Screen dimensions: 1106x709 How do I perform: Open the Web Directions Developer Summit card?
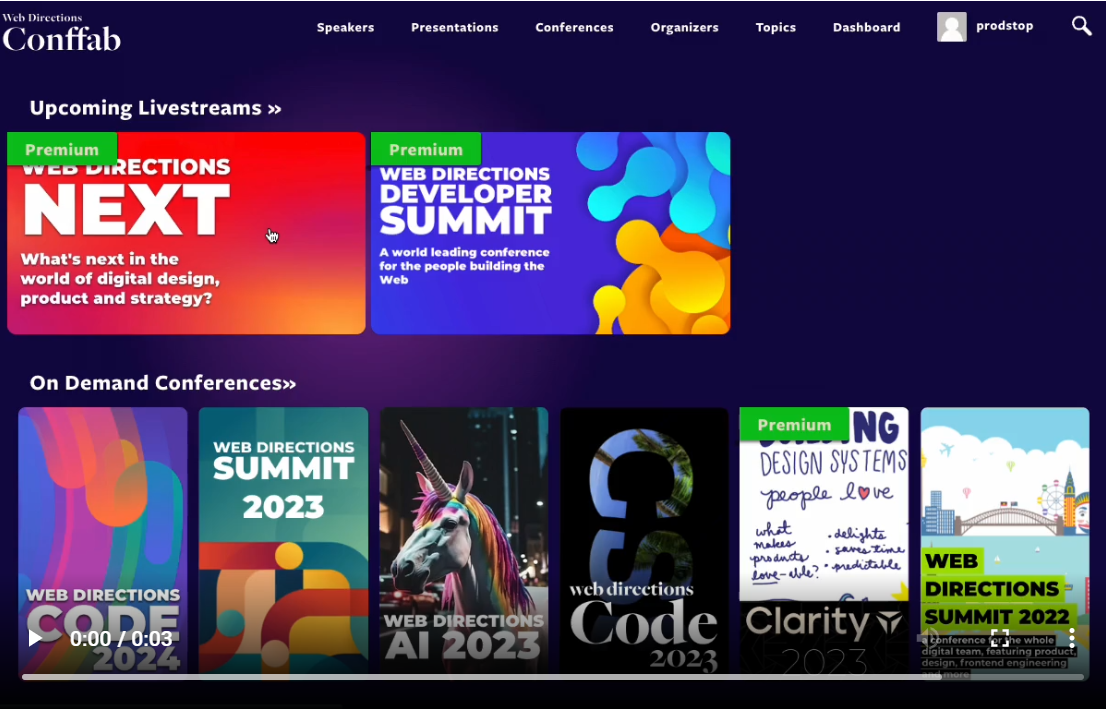550,233
